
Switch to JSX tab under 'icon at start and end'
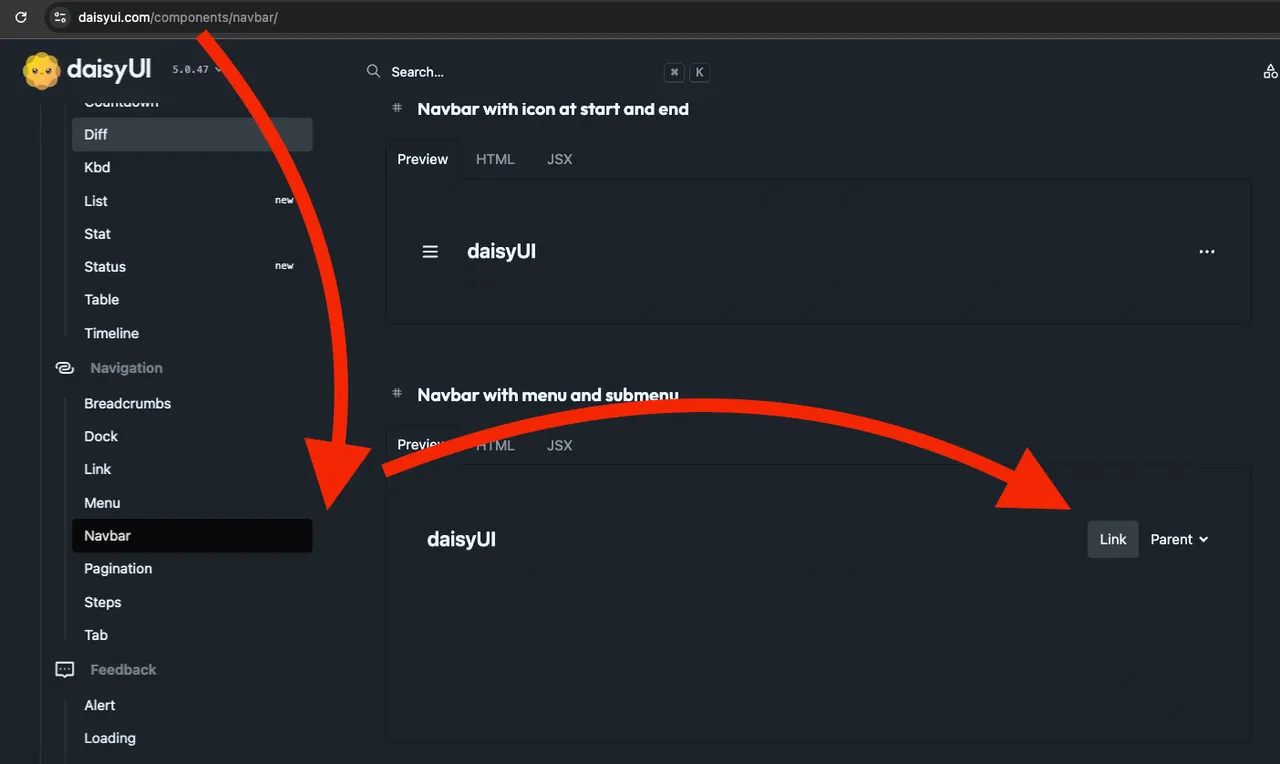[x=560, y=159]
